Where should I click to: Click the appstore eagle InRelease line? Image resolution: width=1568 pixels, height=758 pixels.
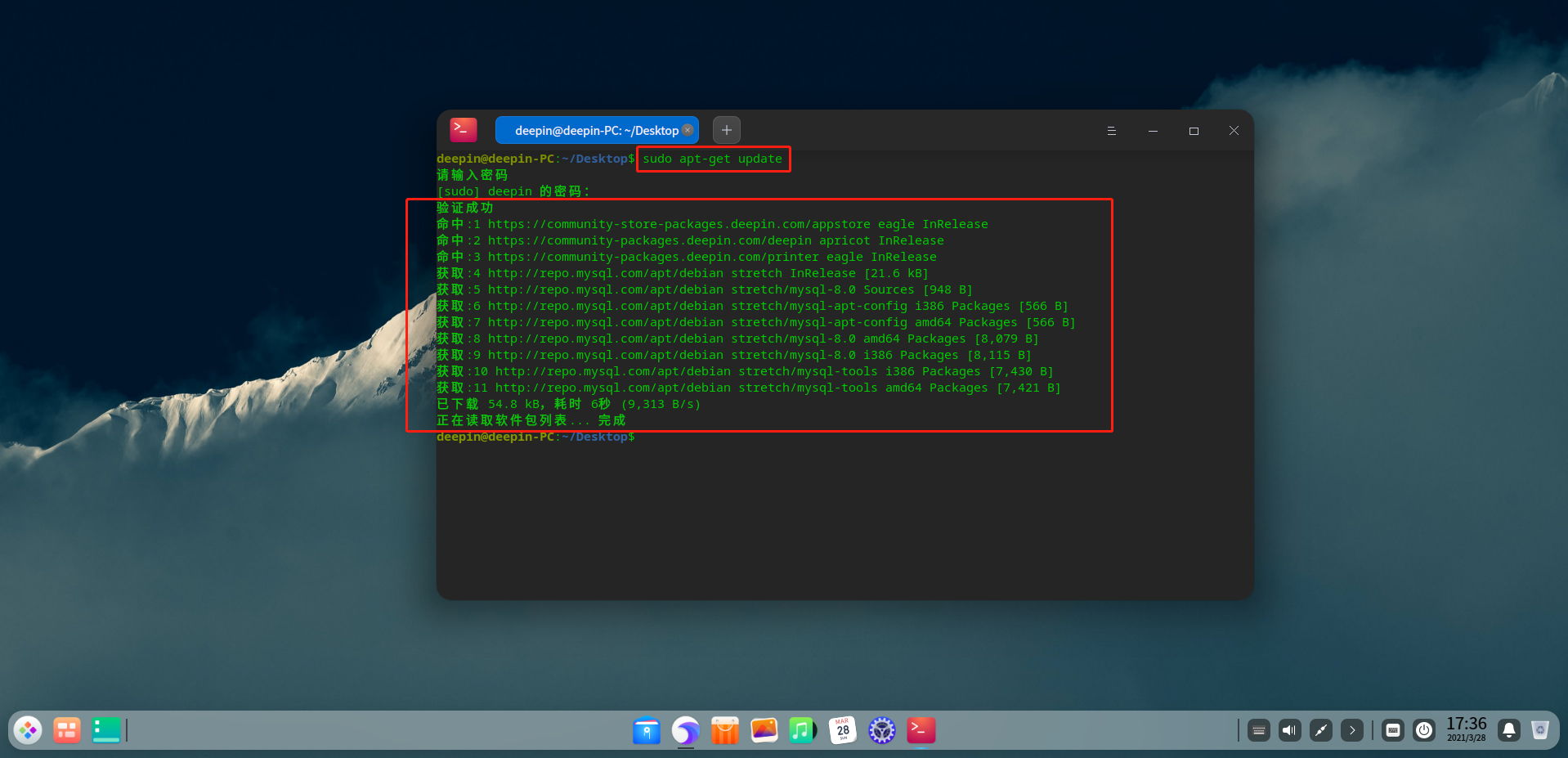[712, 224]
